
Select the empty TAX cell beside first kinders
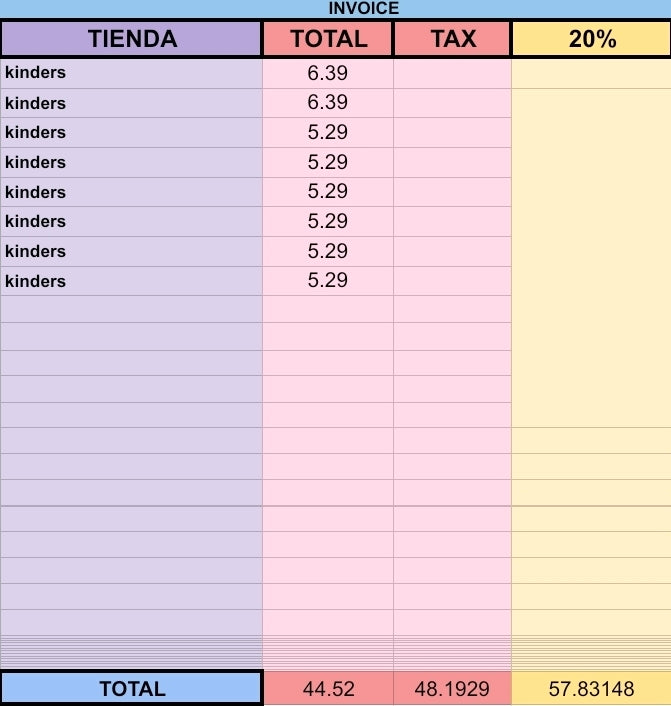453,73
